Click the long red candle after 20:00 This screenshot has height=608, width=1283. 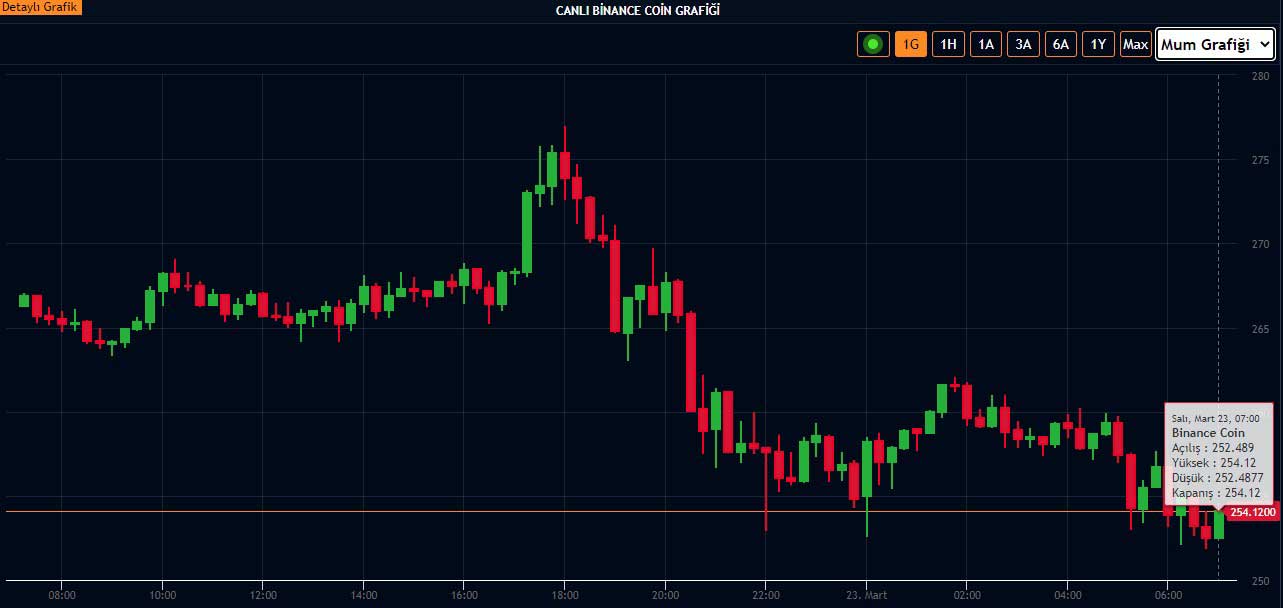point(690,362)
